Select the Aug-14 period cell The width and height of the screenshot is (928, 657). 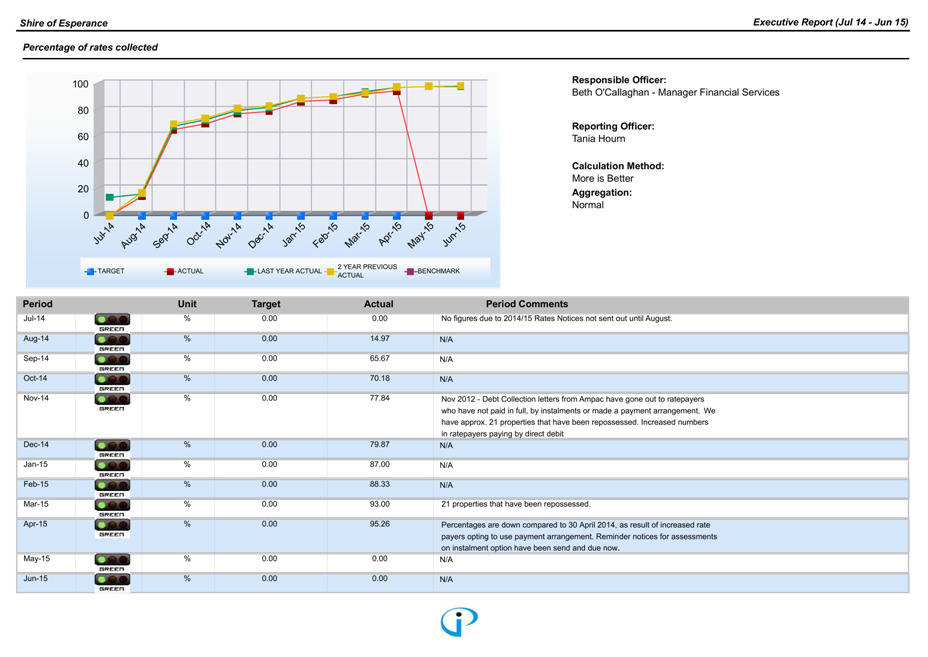point(36,339)
